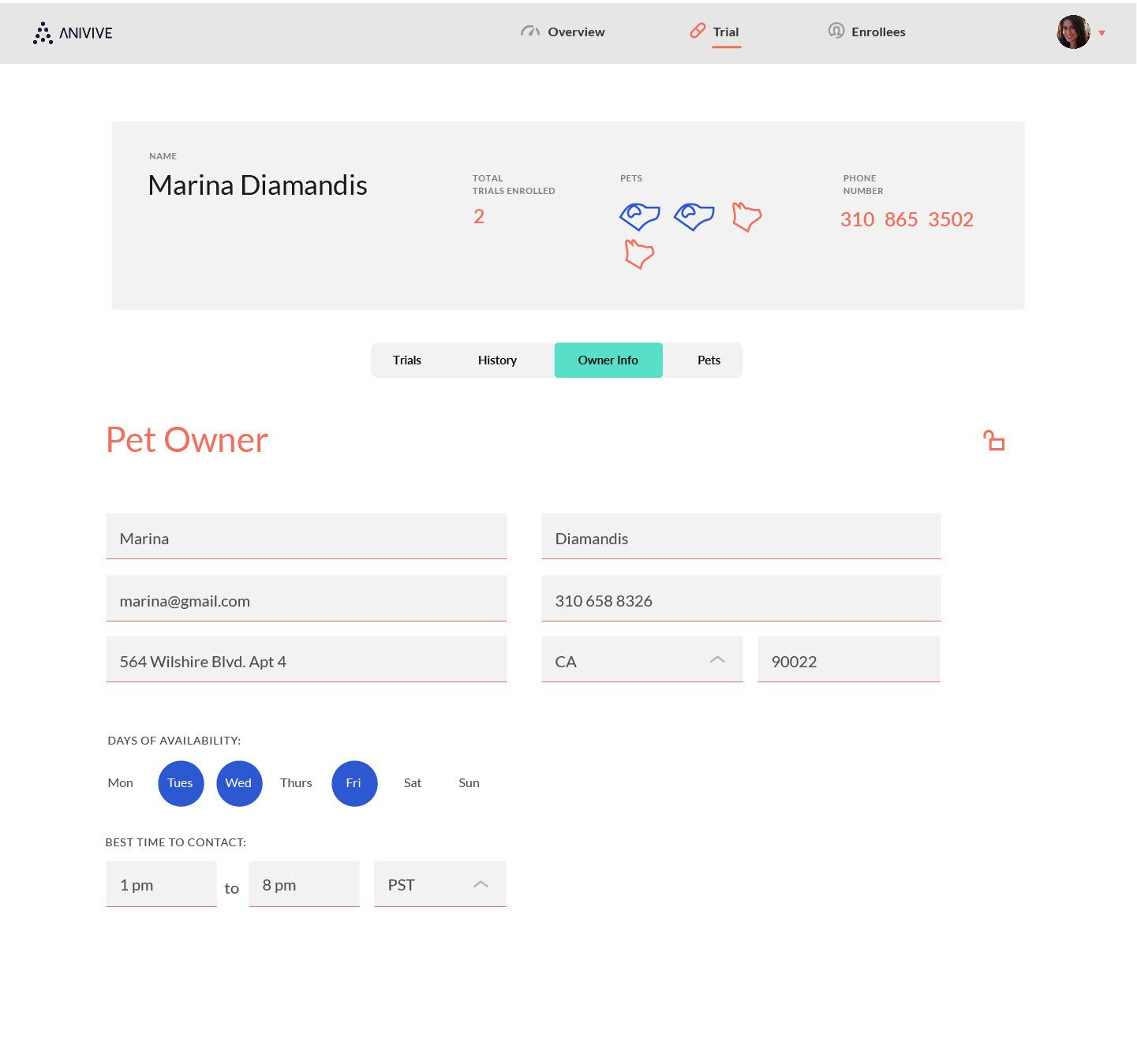
Task: Click the Trial pill icon
Action: click(x=698, y=31)
